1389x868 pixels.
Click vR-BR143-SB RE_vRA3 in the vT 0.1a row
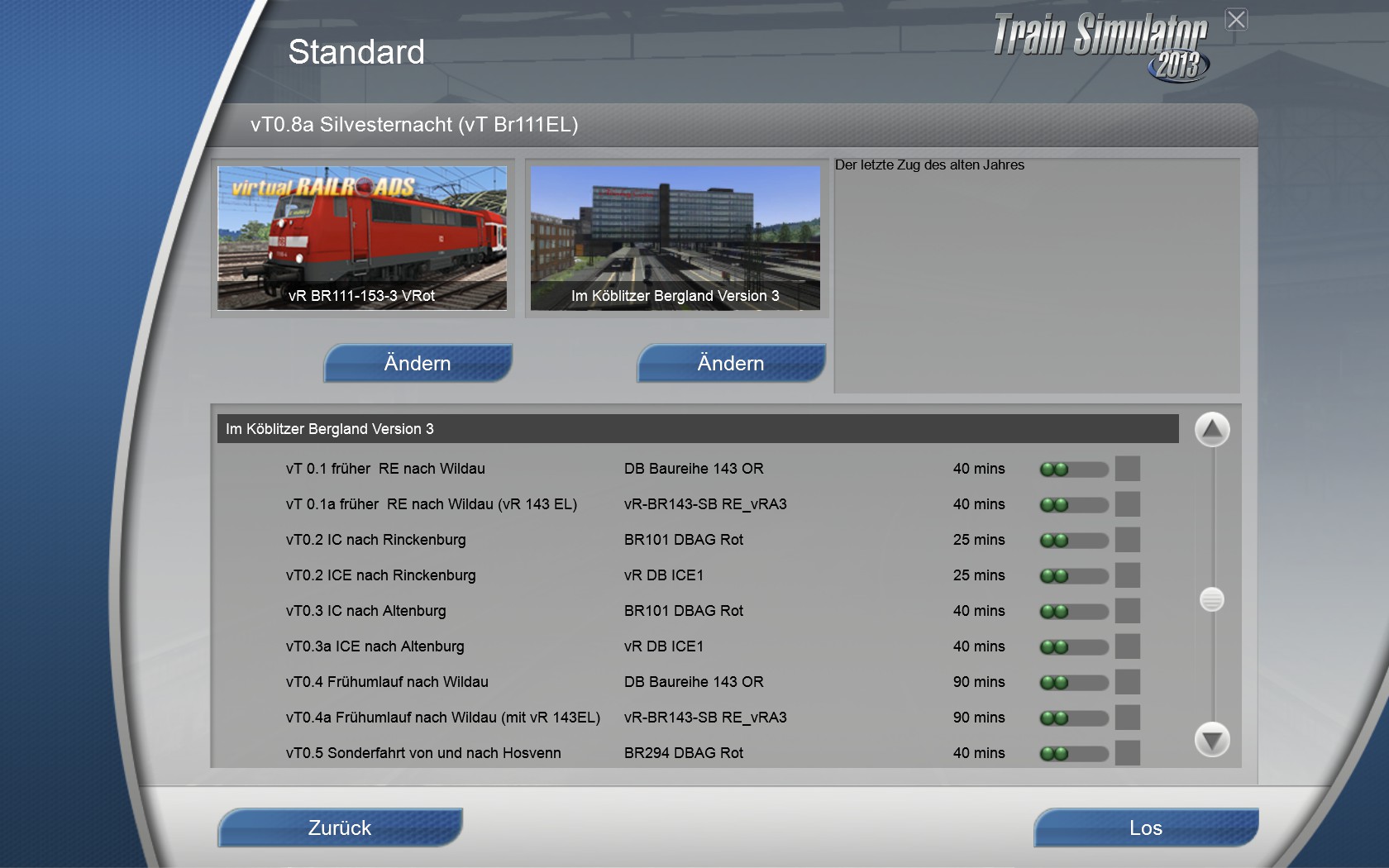click(x=705, y=504)
